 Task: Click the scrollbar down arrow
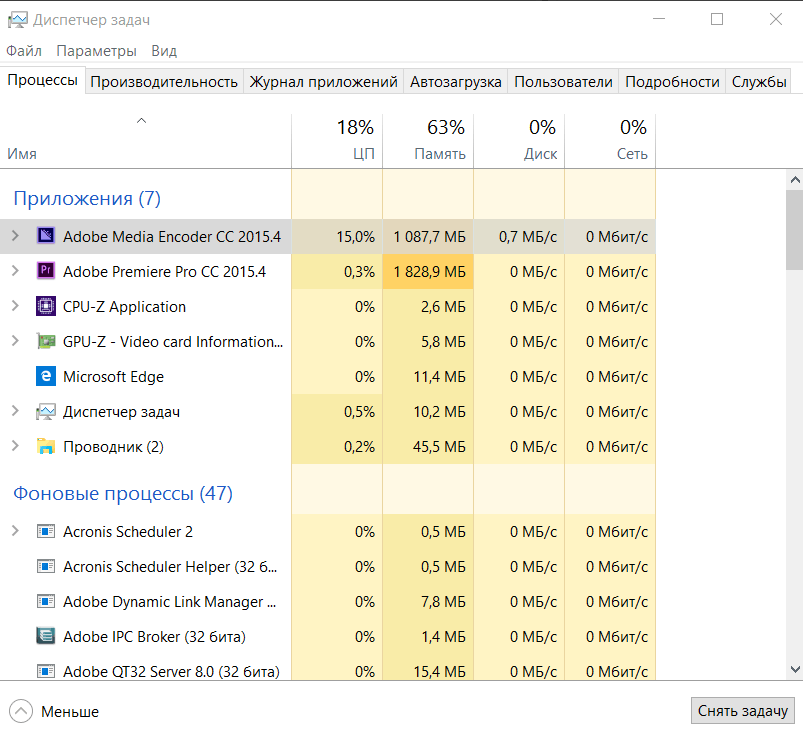tap(795, 669)
